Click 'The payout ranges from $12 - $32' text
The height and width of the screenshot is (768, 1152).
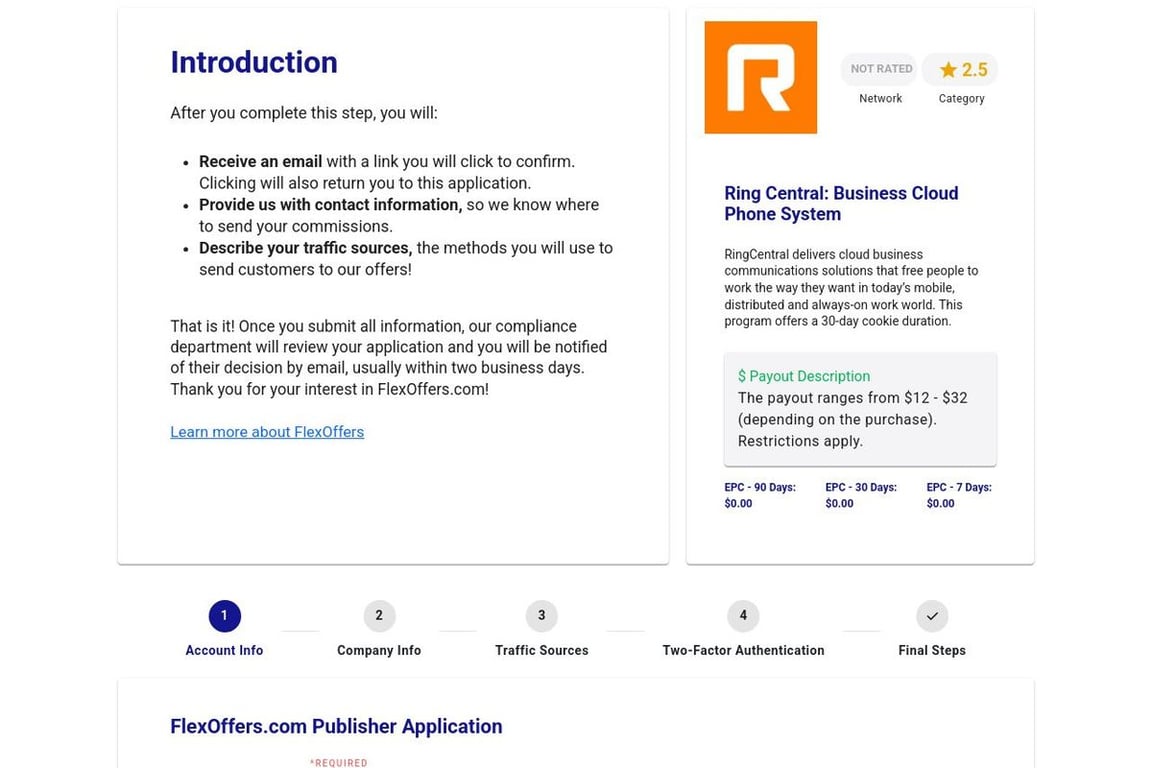(852, 398)
